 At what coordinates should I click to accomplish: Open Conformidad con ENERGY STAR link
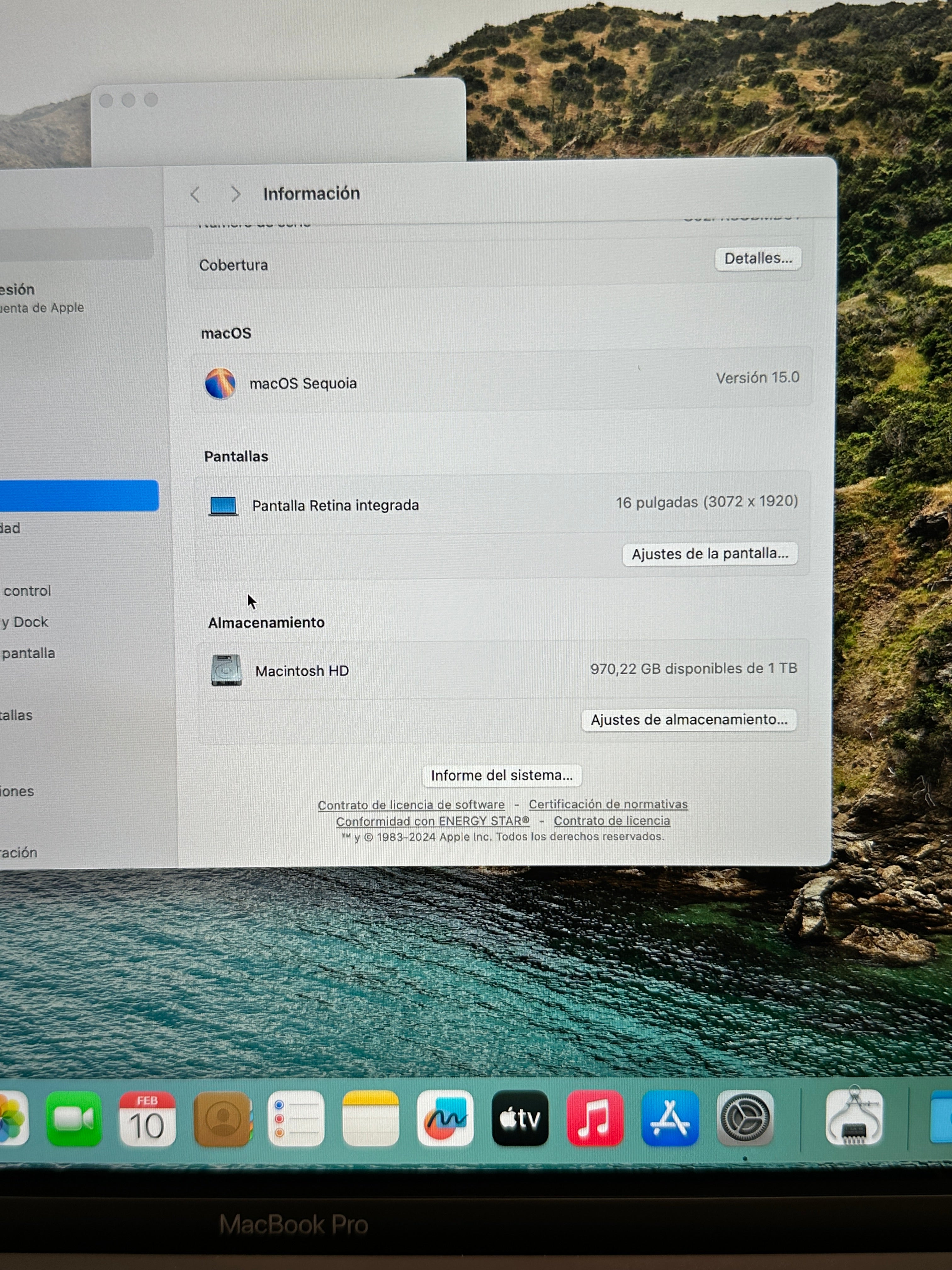click(433, 821)
